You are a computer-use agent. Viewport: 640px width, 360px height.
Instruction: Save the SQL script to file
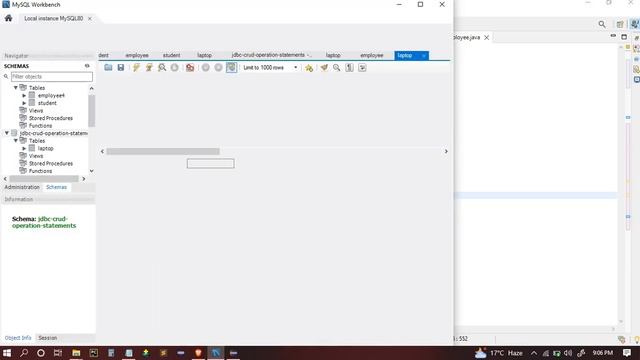[x=121, y=68]
